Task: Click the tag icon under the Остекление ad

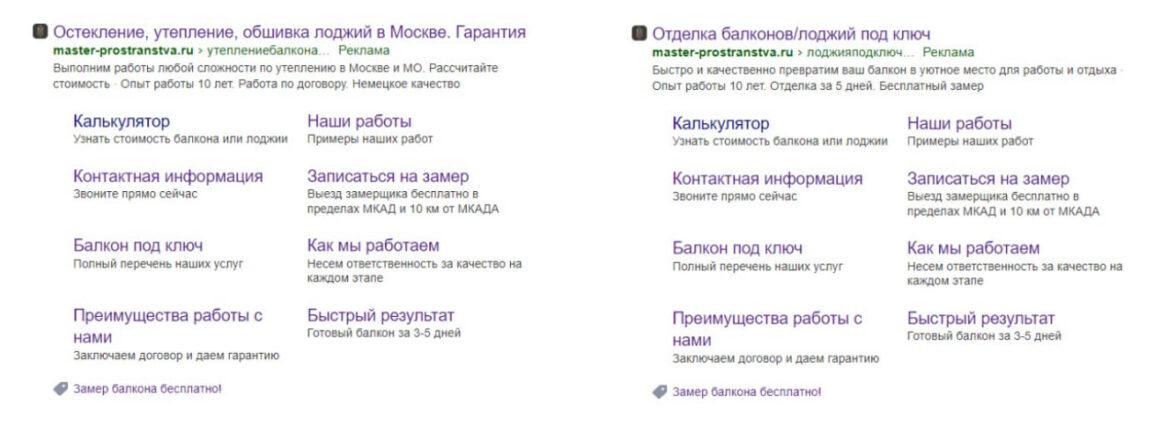Action: click(60, 388)
